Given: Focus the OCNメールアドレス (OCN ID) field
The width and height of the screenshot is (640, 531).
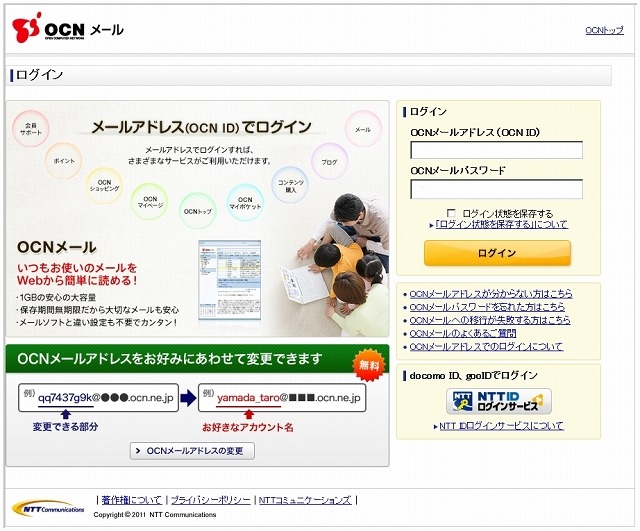Looking at the screenshot, I should [496, 150].
